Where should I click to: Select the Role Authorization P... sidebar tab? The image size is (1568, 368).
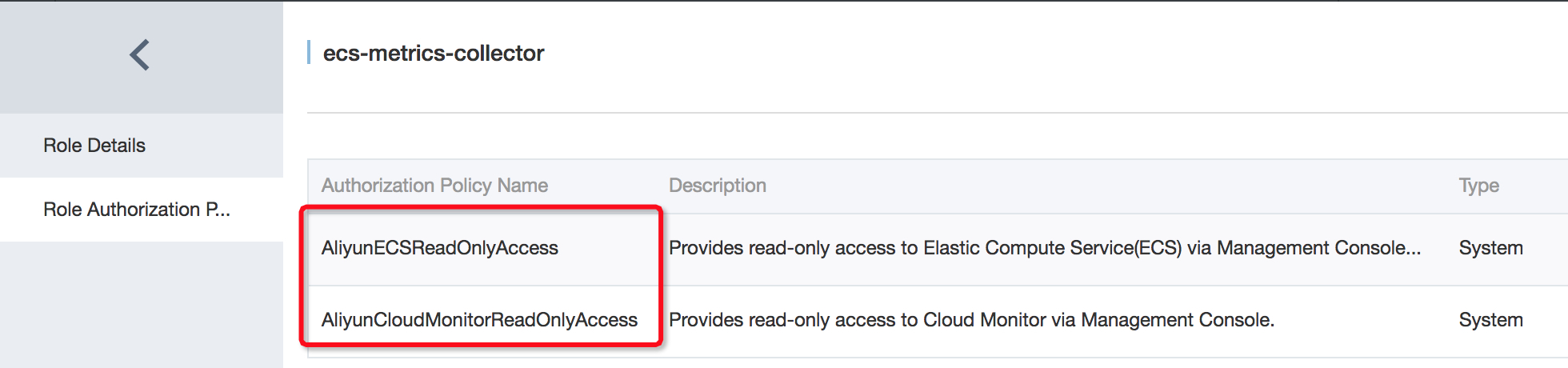(x=136, y=210)
